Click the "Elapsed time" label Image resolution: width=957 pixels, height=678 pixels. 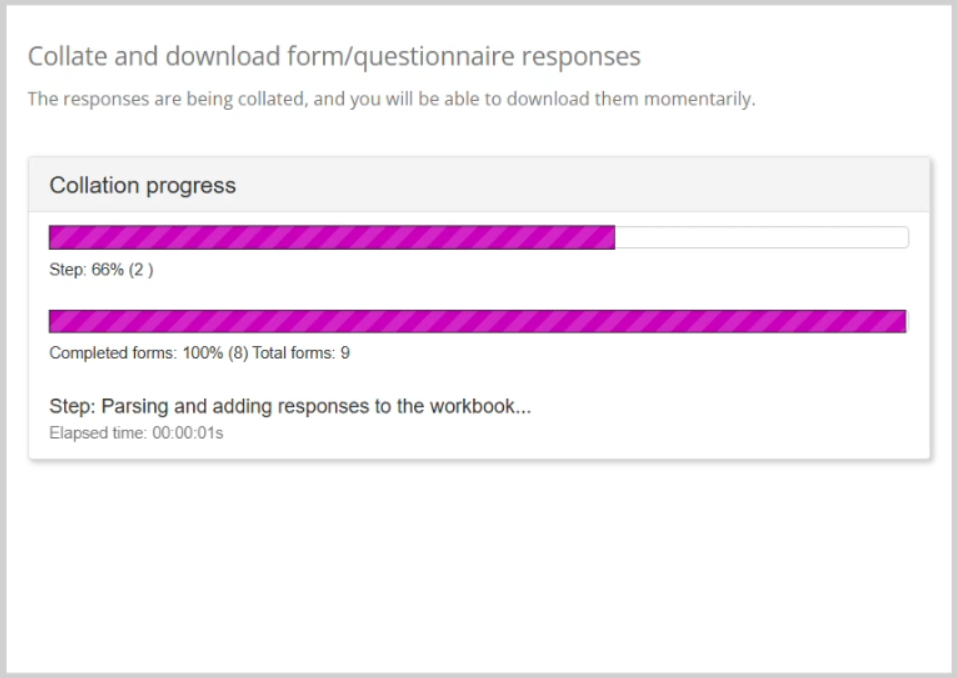(98, 435)
